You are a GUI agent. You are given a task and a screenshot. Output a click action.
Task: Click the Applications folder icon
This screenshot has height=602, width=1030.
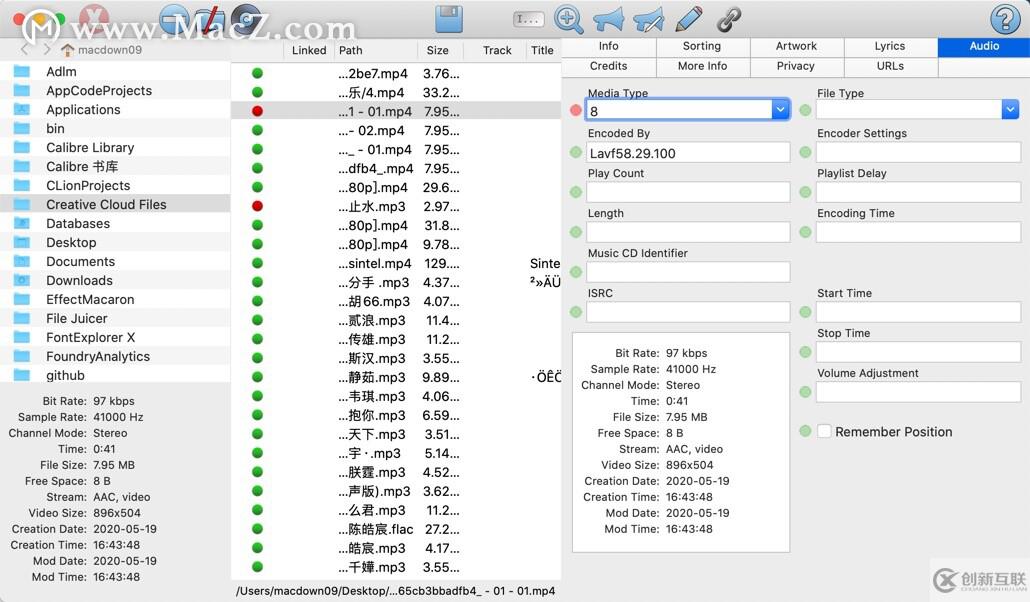tap(22, 110)
